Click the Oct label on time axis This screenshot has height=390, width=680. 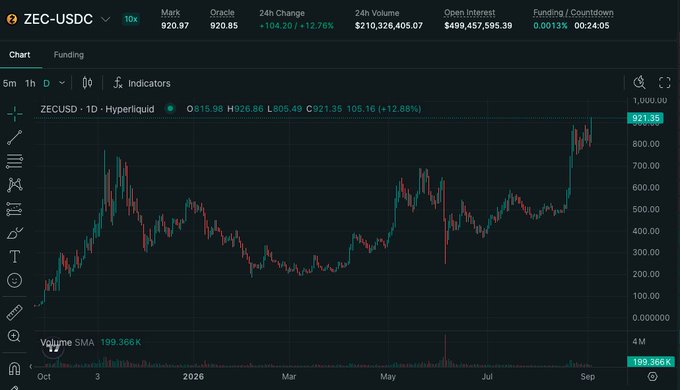(44, 377)
